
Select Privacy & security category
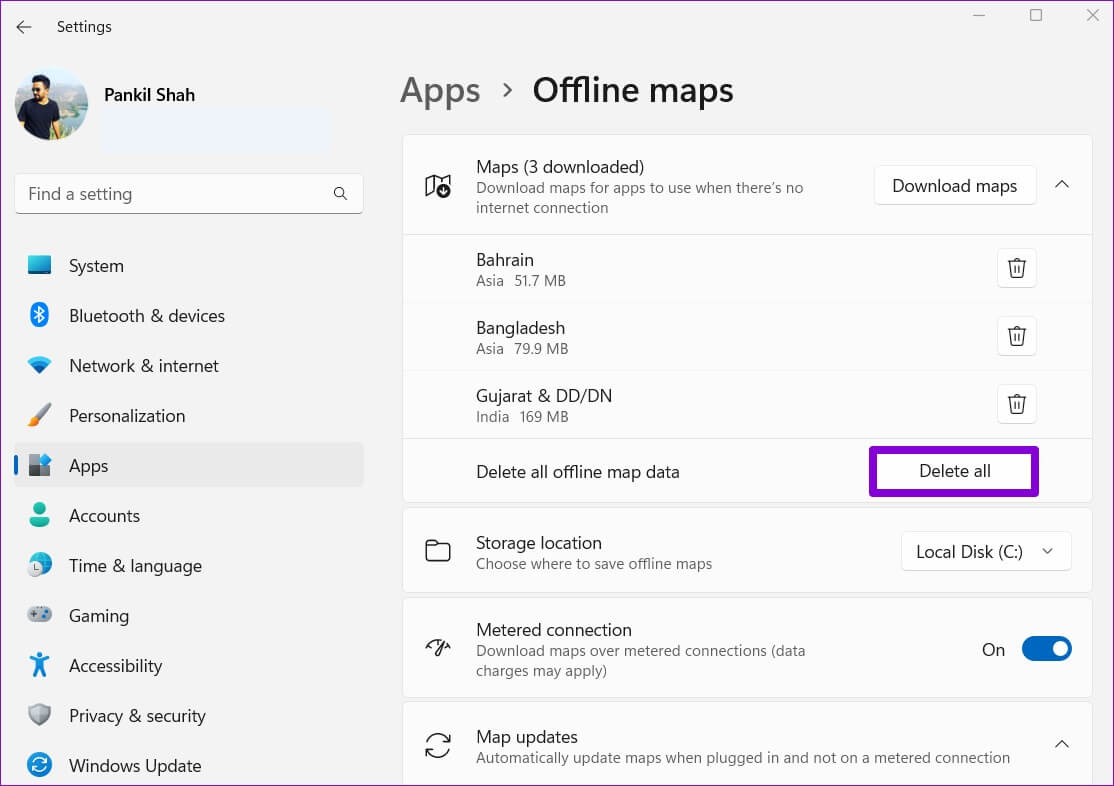[x=137, y=716]
